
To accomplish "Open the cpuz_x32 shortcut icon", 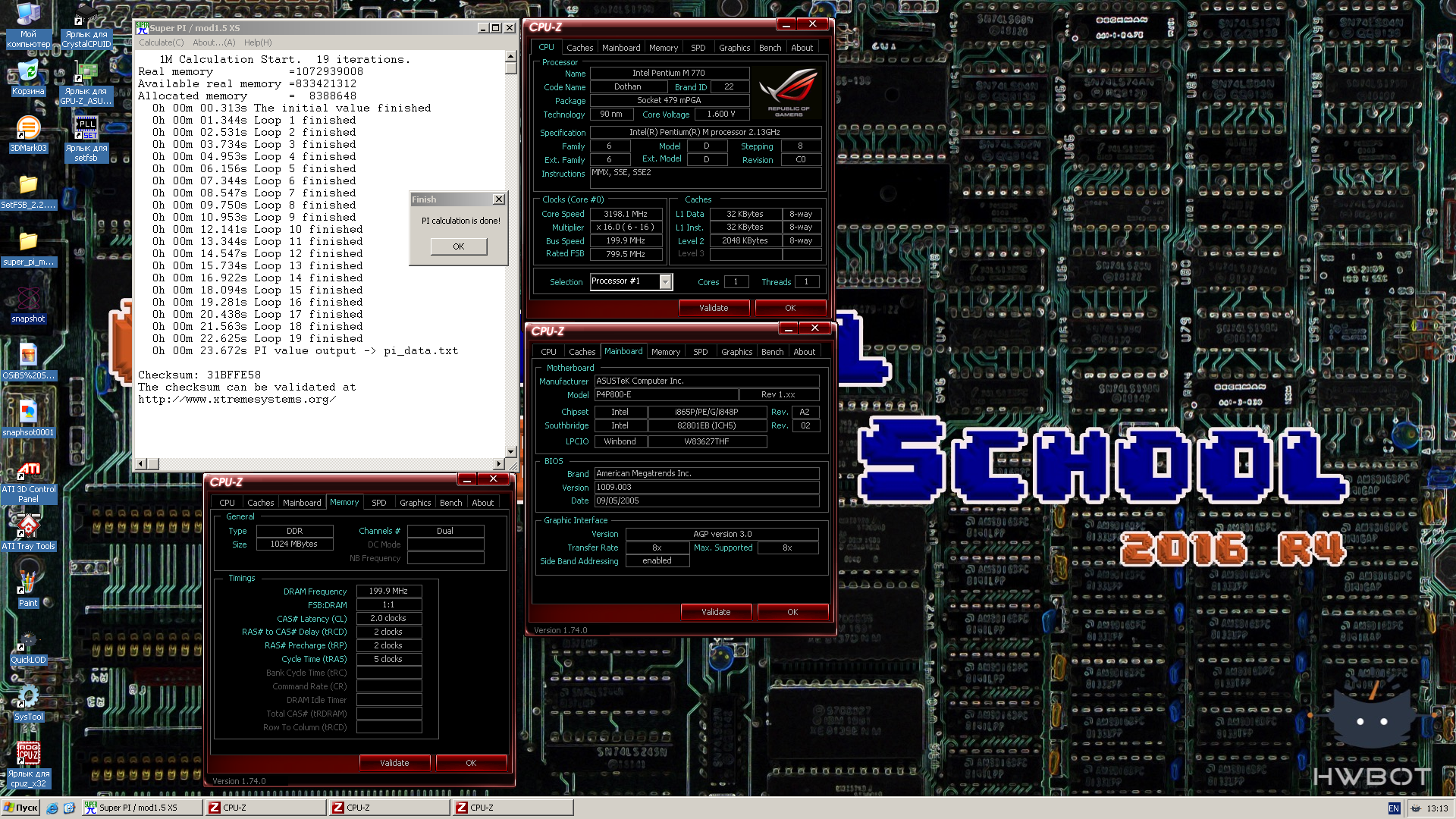I will point(28,766).
